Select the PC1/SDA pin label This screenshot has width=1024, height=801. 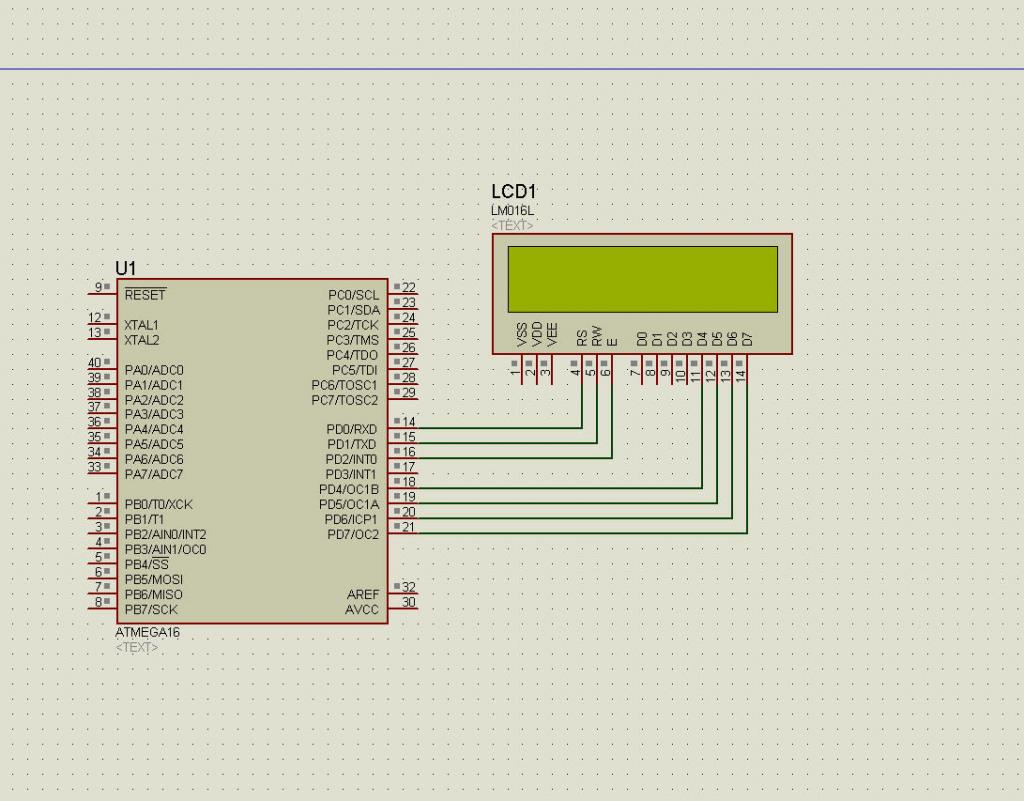pos(353,310)
